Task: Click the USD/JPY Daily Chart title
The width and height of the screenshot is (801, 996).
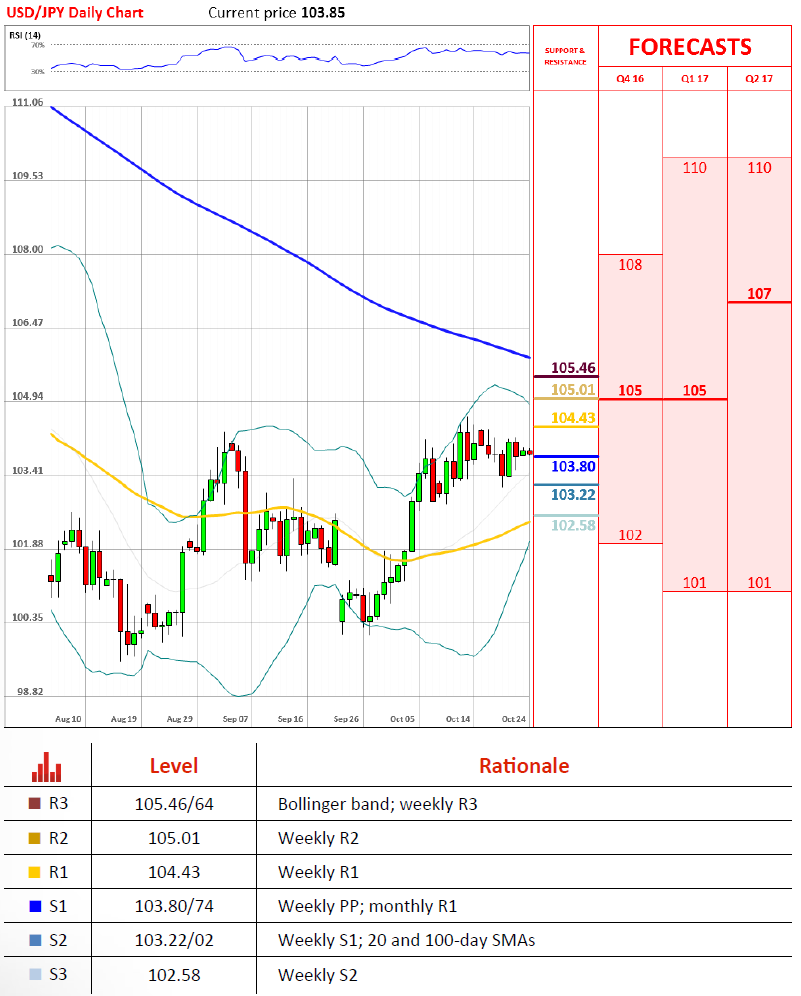Action: (x=75, y=13)
